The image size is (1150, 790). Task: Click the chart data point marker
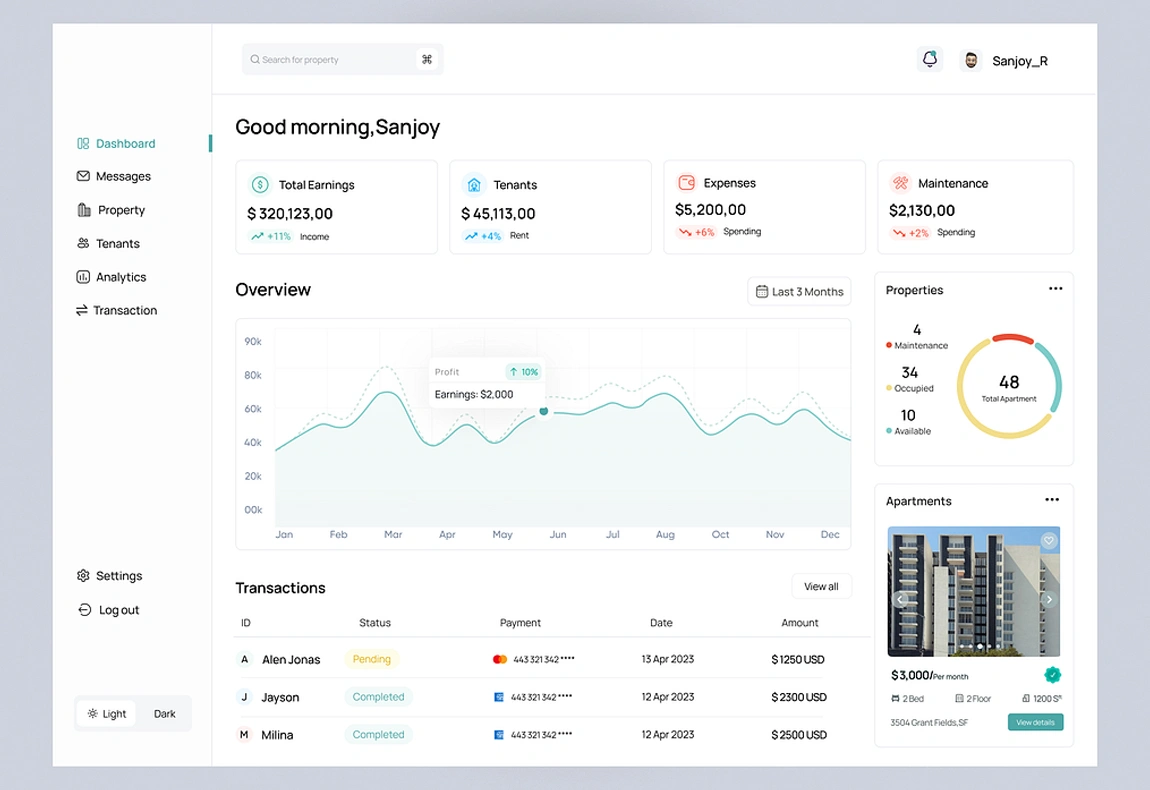[544, 411]
